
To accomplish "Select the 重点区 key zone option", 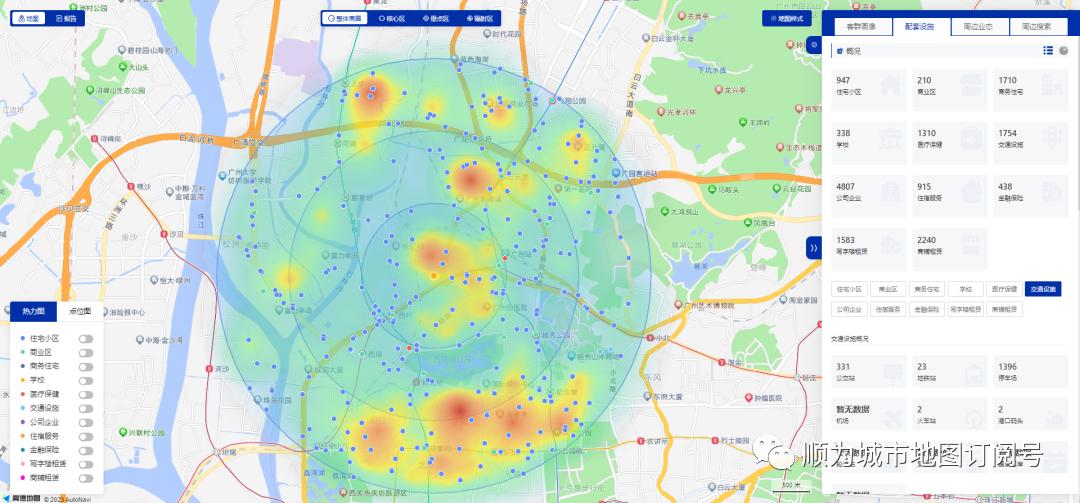I will (435, 19).
